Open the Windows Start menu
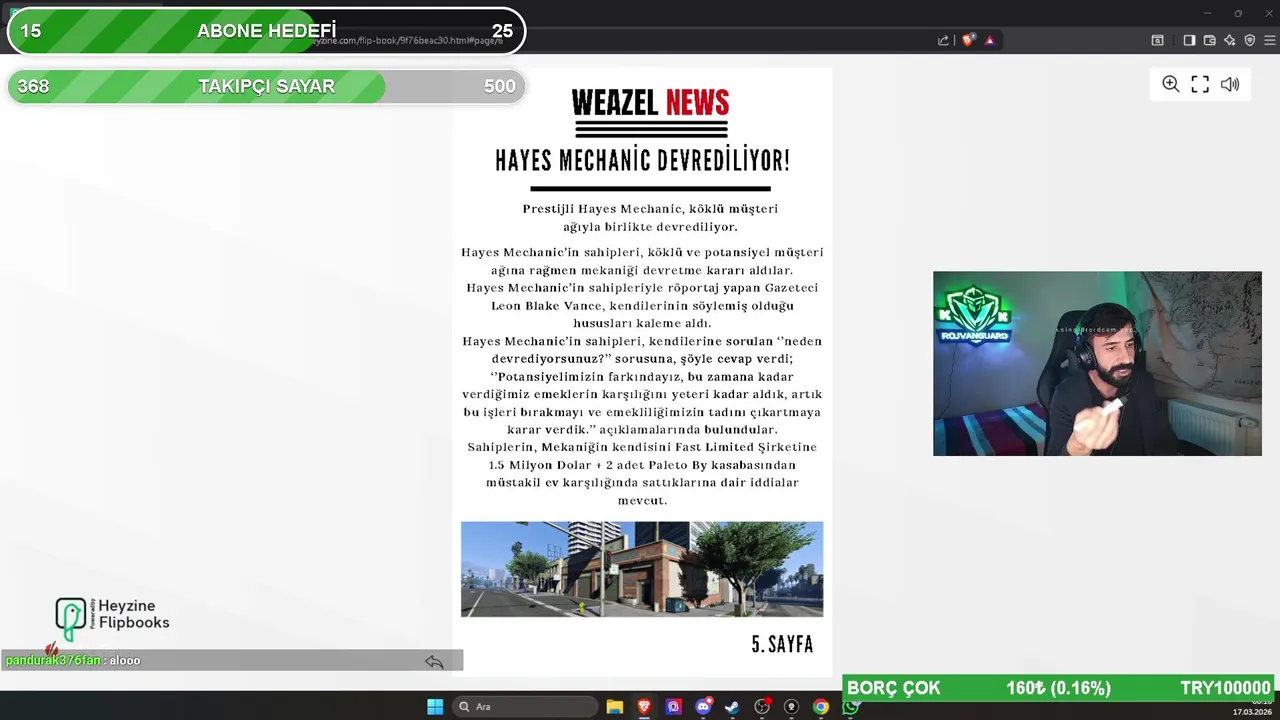 (435, 707)
